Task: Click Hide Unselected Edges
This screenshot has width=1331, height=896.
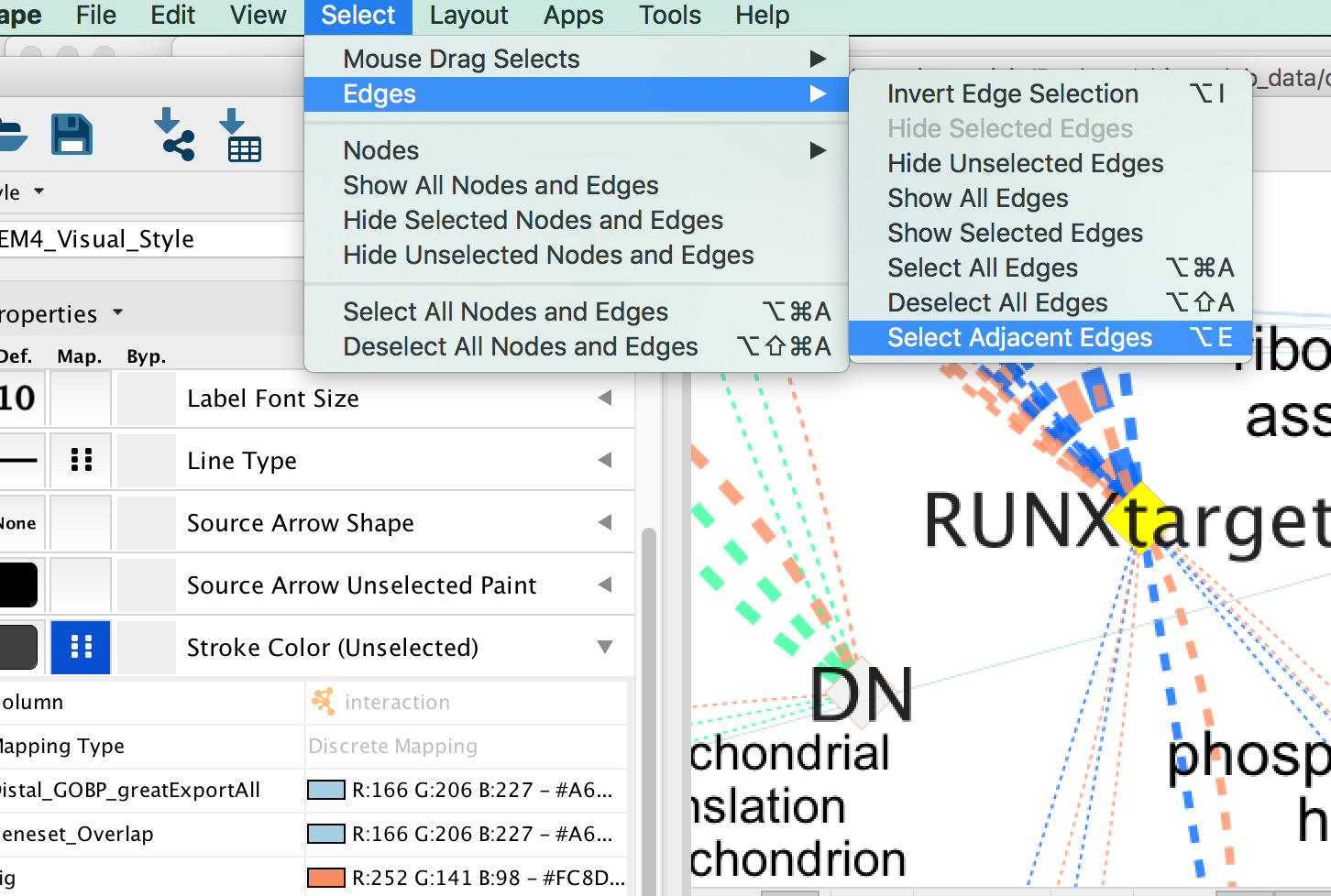Action: pyautogui.click(x=1025, y=164)
